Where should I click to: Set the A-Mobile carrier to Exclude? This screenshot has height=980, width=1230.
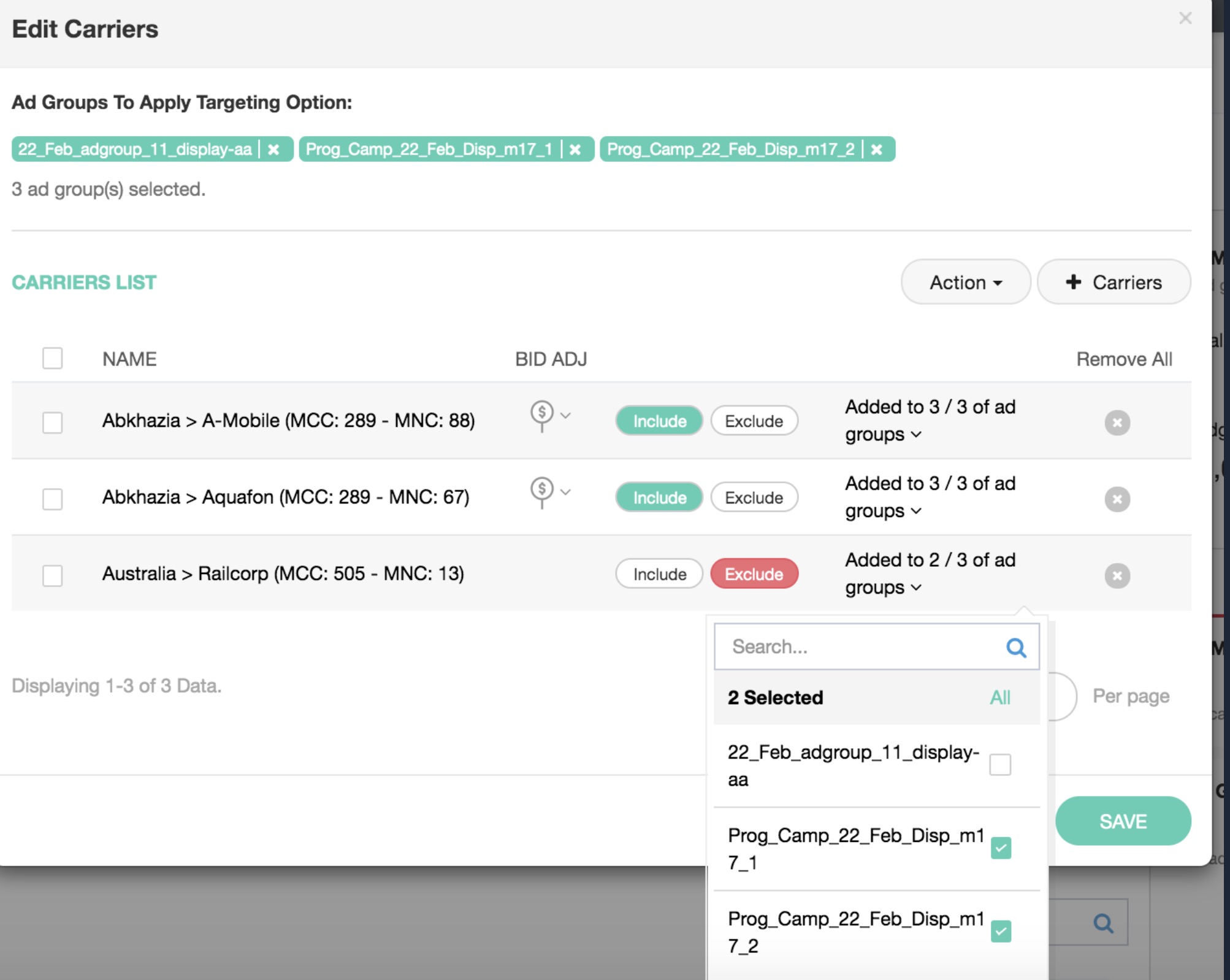click(x=754, y=421)
